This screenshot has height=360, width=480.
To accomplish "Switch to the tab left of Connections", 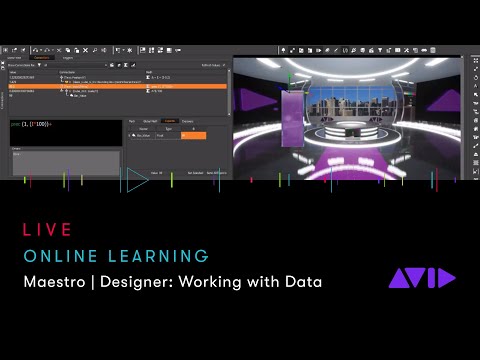I will pyautogui.click(x=14, y=58).
